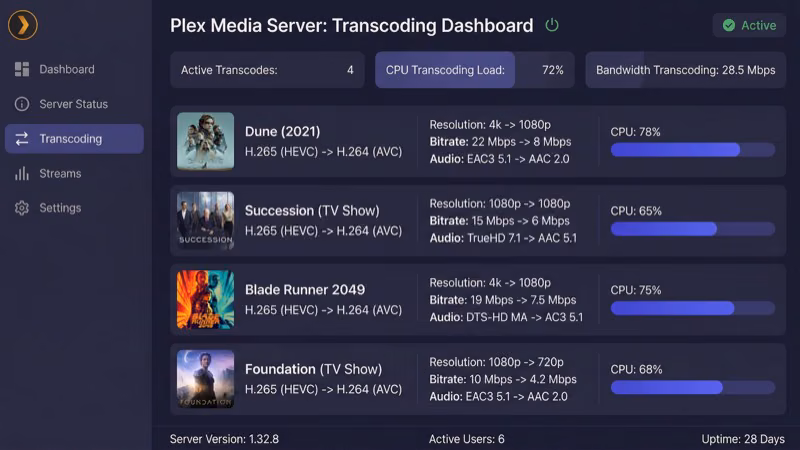This screenshot has width=800, height=450.
Task: Click the Transcoding arrows icon
Action: 22,139
